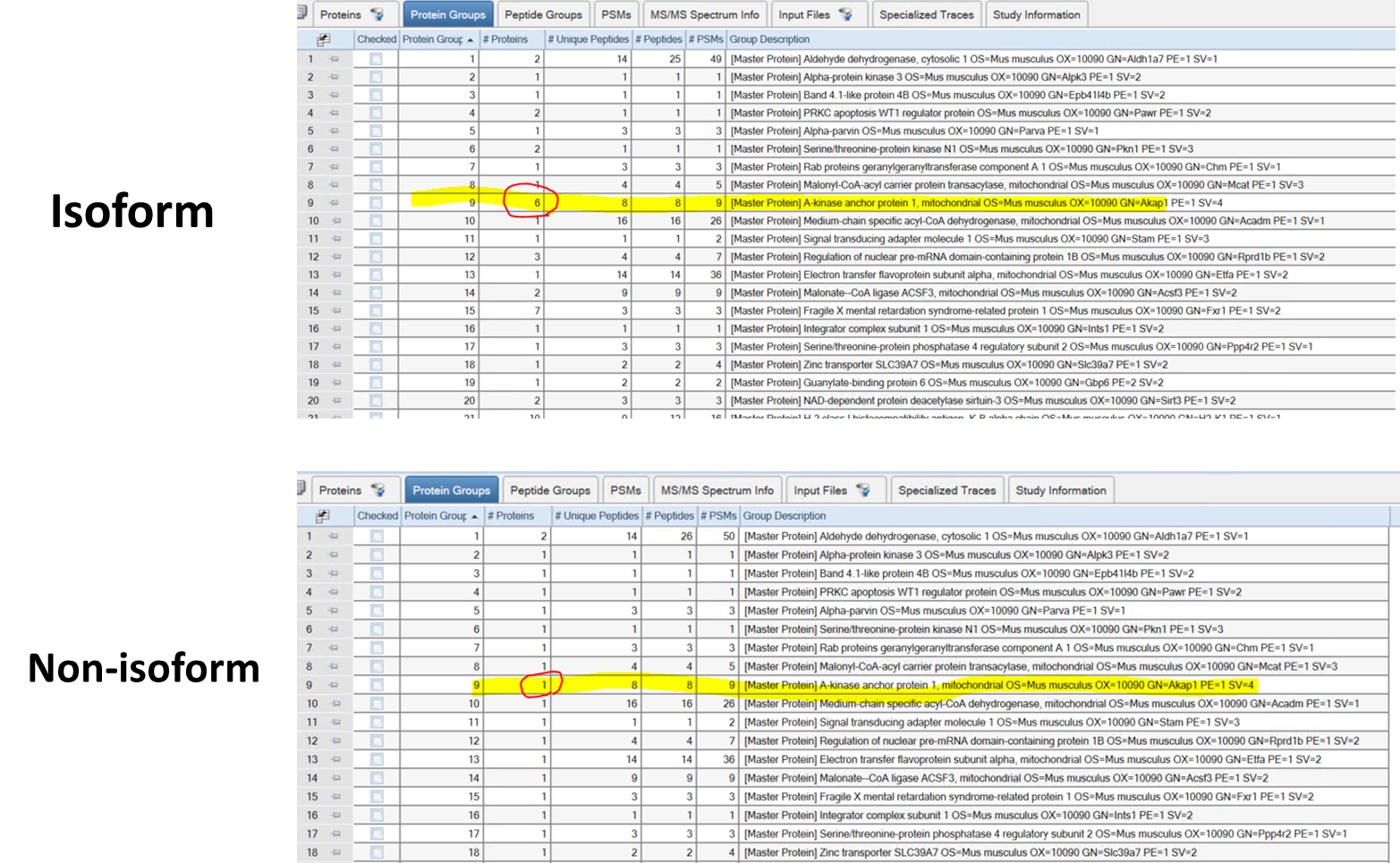Select the # Proteins value 6 in the Isoform Akap1 row
Viewport: 1400px width, 863px height.
click(x=538, y=203)
